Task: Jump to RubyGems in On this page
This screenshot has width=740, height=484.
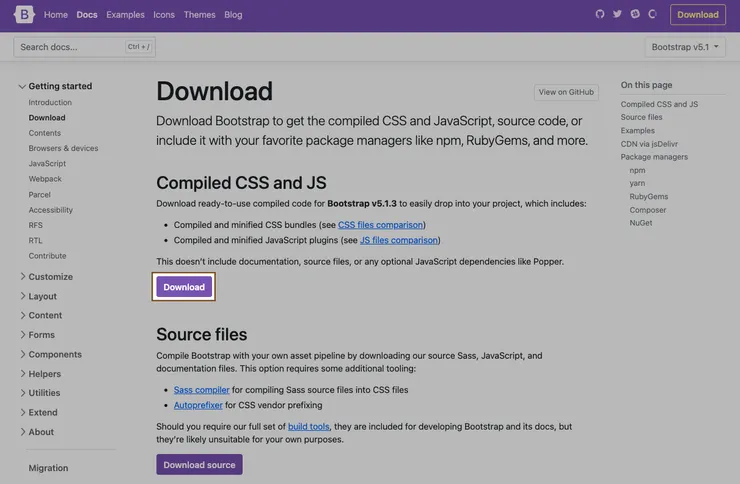Action: point(648,196)
